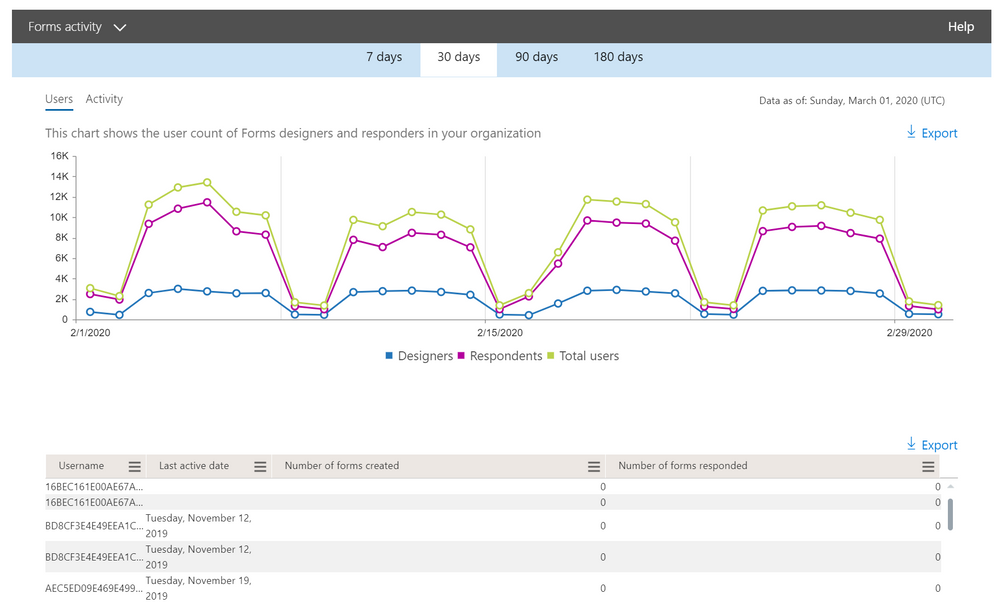Click the chart Export download icon
999x602 pixels.
[911, 133]
